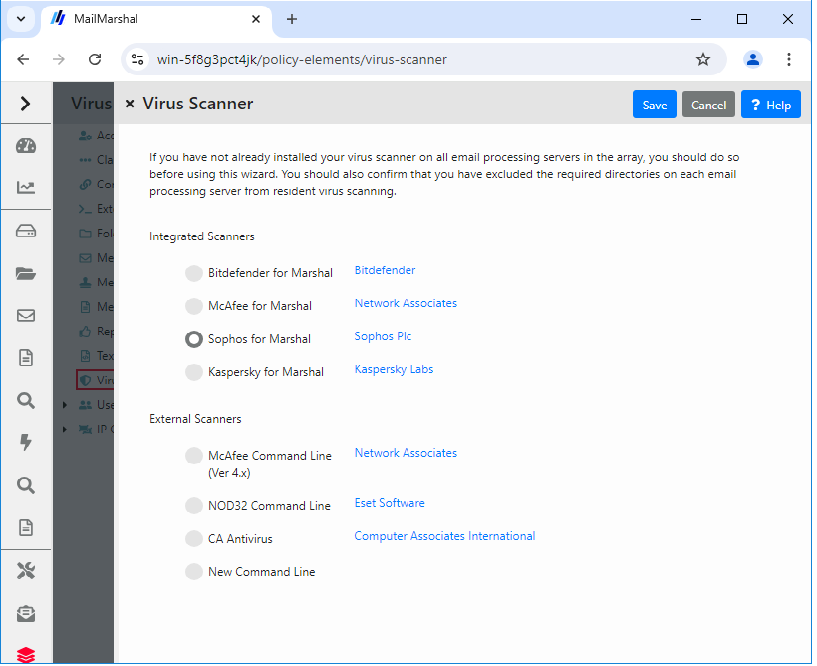Screen dimensions: 817x666
Task: Click the document icon below the envelope
Action: click(26, 358)
